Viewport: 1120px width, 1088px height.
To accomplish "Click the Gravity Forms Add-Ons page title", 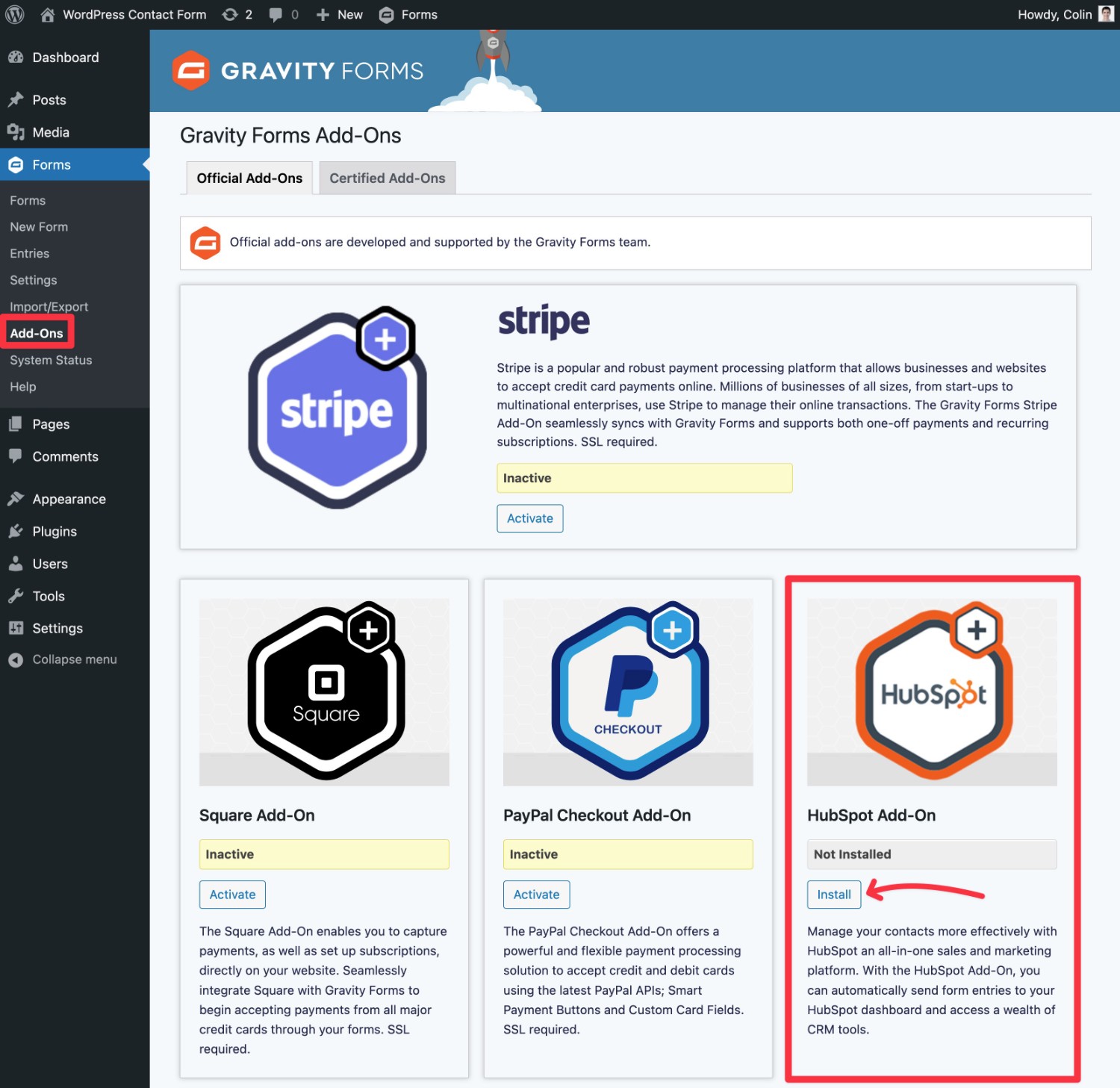I will [x=290, y=135].
